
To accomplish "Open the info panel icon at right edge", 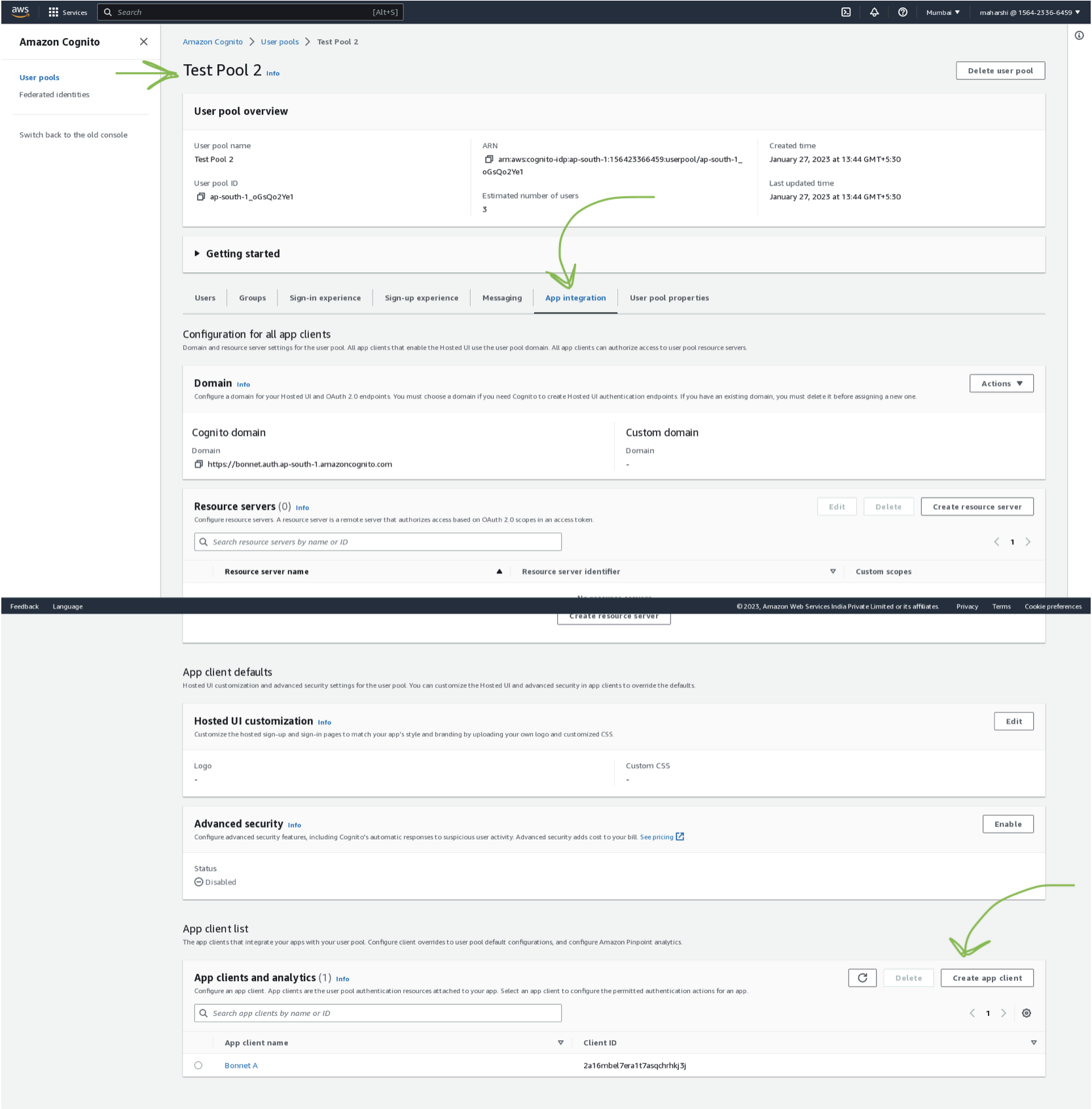I will pyautogui.click(x=1079, y=35).
